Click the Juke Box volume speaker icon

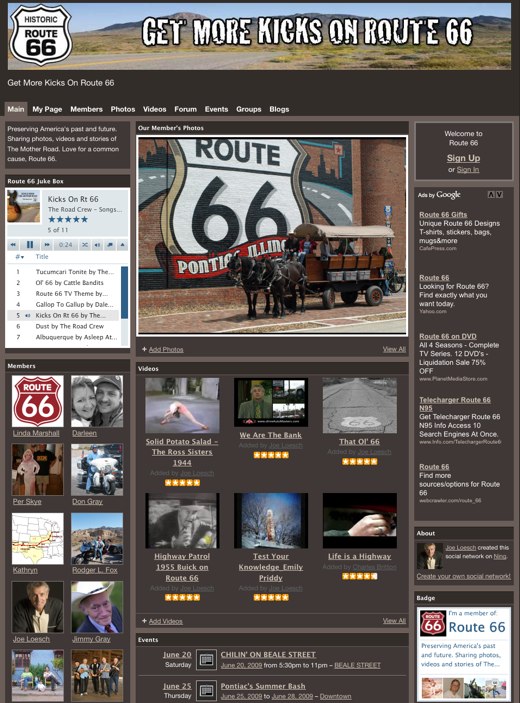click(97, 245)
